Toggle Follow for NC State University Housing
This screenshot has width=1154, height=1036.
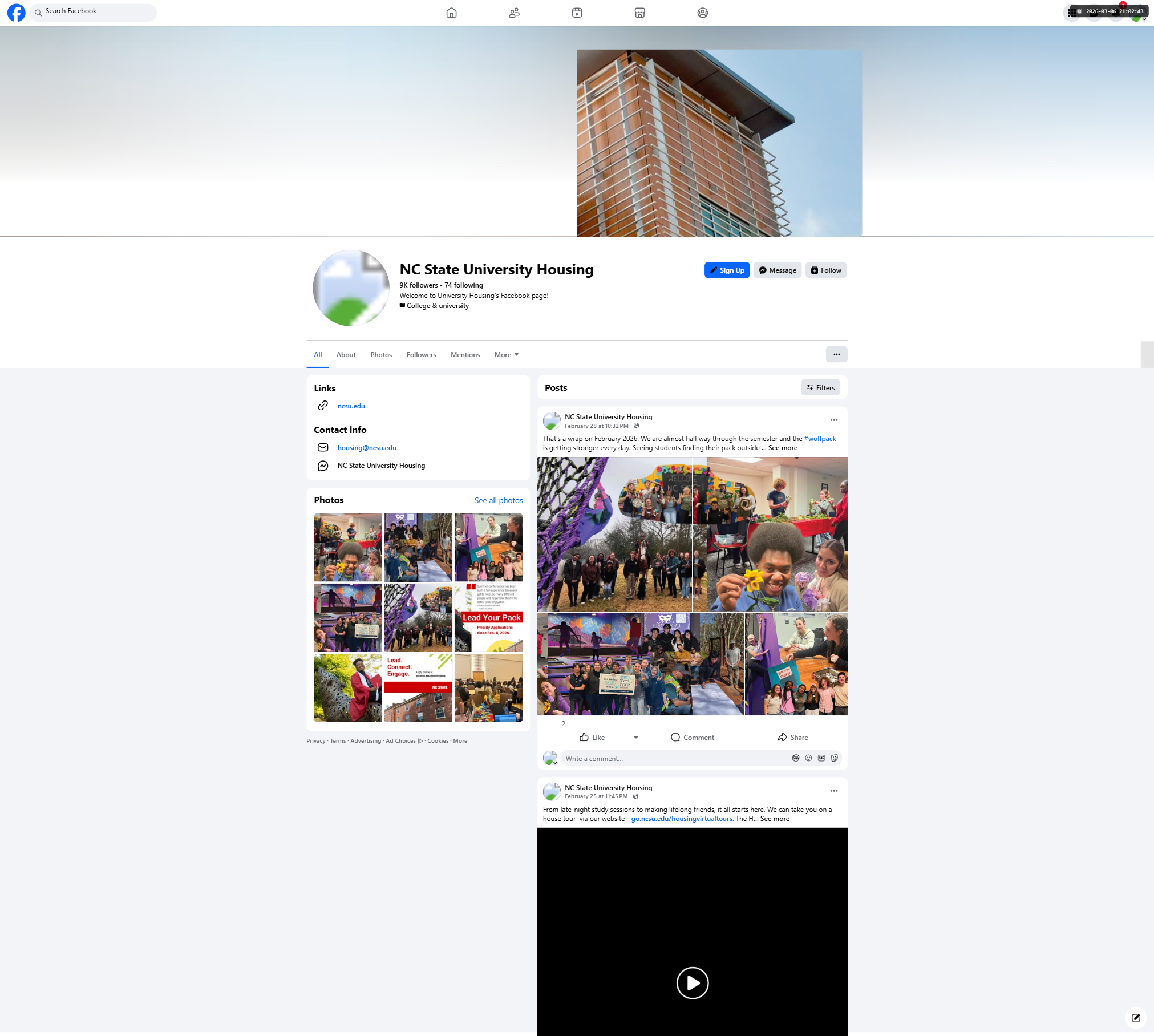[x=825, y=270]
